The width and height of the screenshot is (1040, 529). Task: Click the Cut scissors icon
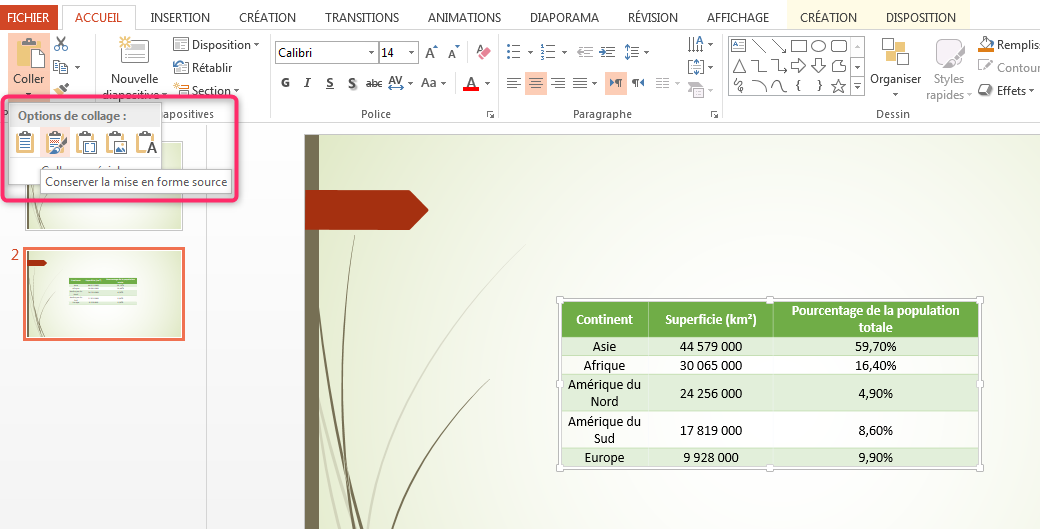[x=61, y=44]
